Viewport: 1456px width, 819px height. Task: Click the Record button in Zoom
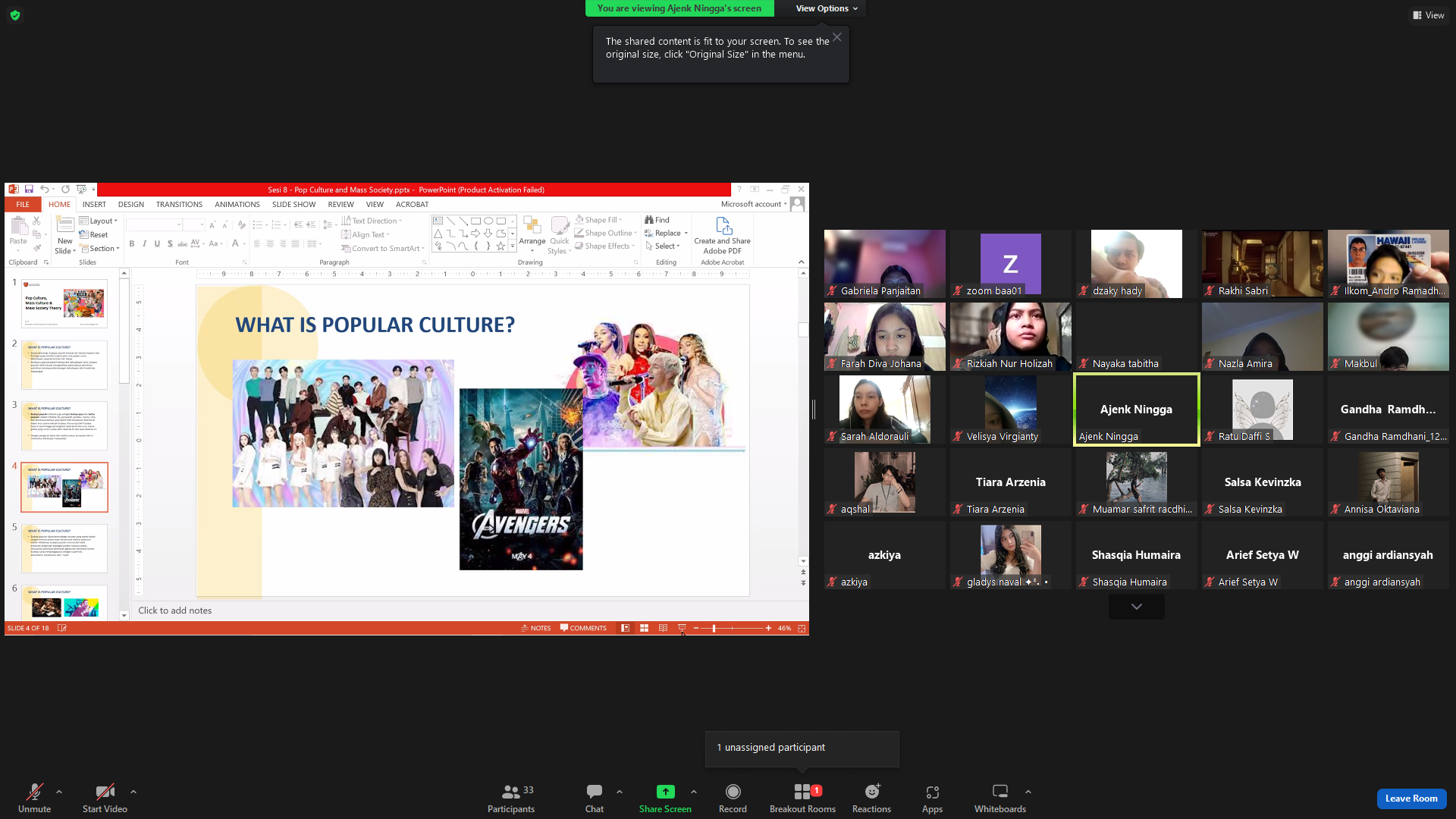click(x=733, y=799)
